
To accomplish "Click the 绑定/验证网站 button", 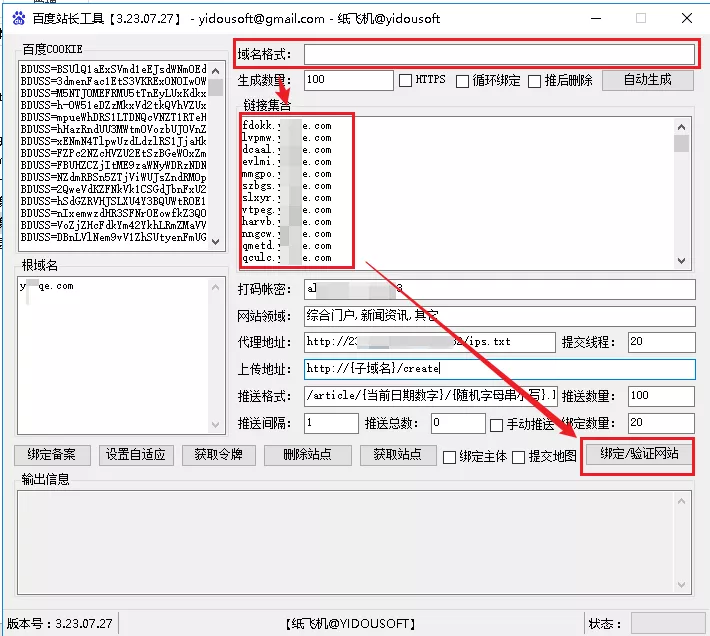I will pos(639,454).
